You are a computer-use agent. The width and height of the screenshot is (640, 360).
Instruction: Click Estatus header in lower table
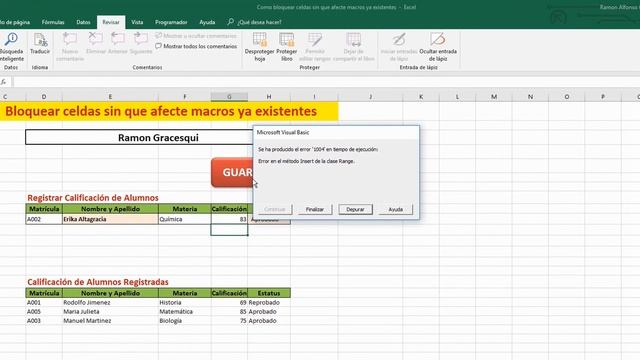click(x=269, y=293)
